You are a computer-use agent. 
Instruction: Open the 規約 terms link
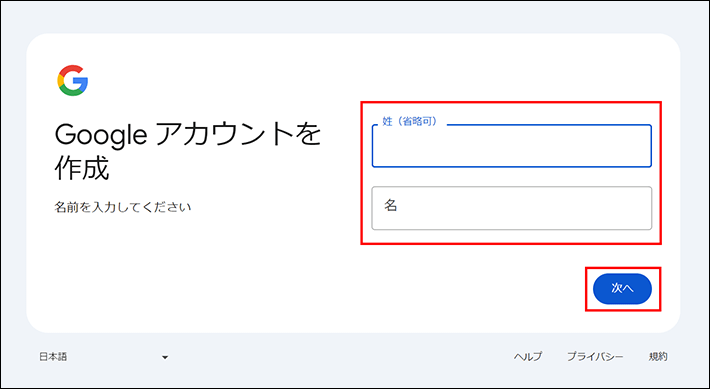click(658, 357)
